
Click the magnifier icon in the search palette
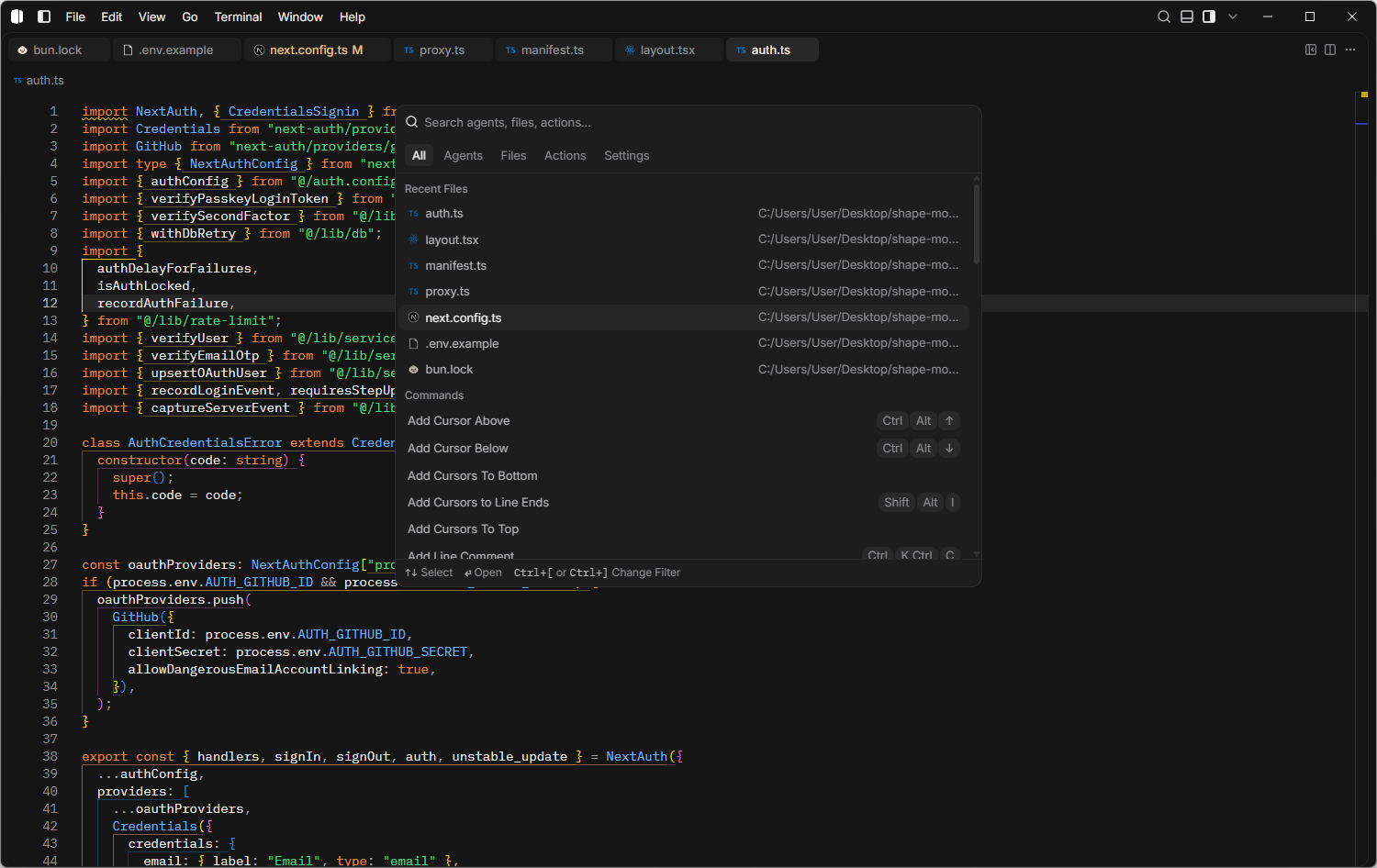(x=412, y=122)
